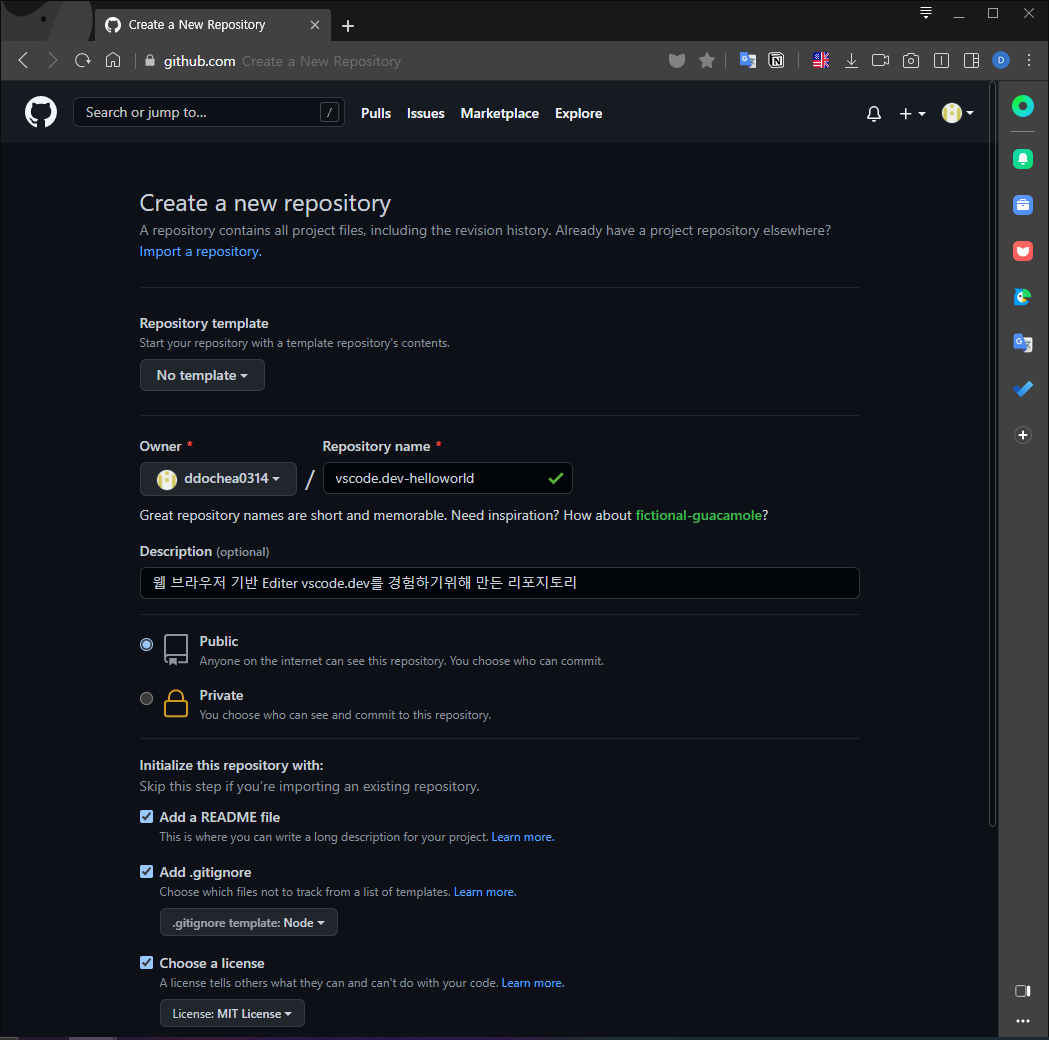
Task: Open the user avatar menu in GitHub header
Action: pyautogui.click(x=957, y=113)
